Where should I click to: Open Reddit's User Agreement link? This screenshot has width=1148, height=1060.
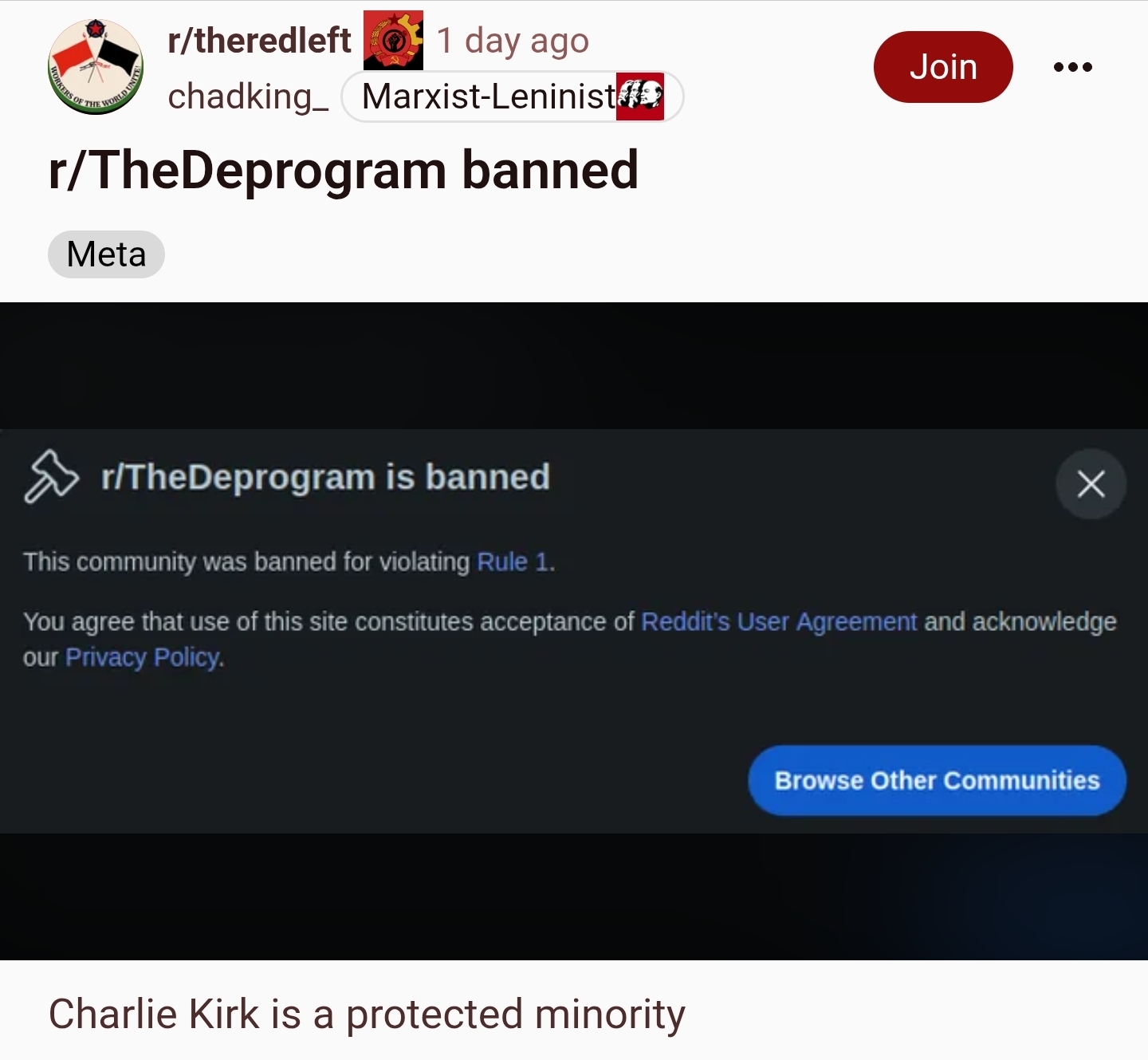779,621
